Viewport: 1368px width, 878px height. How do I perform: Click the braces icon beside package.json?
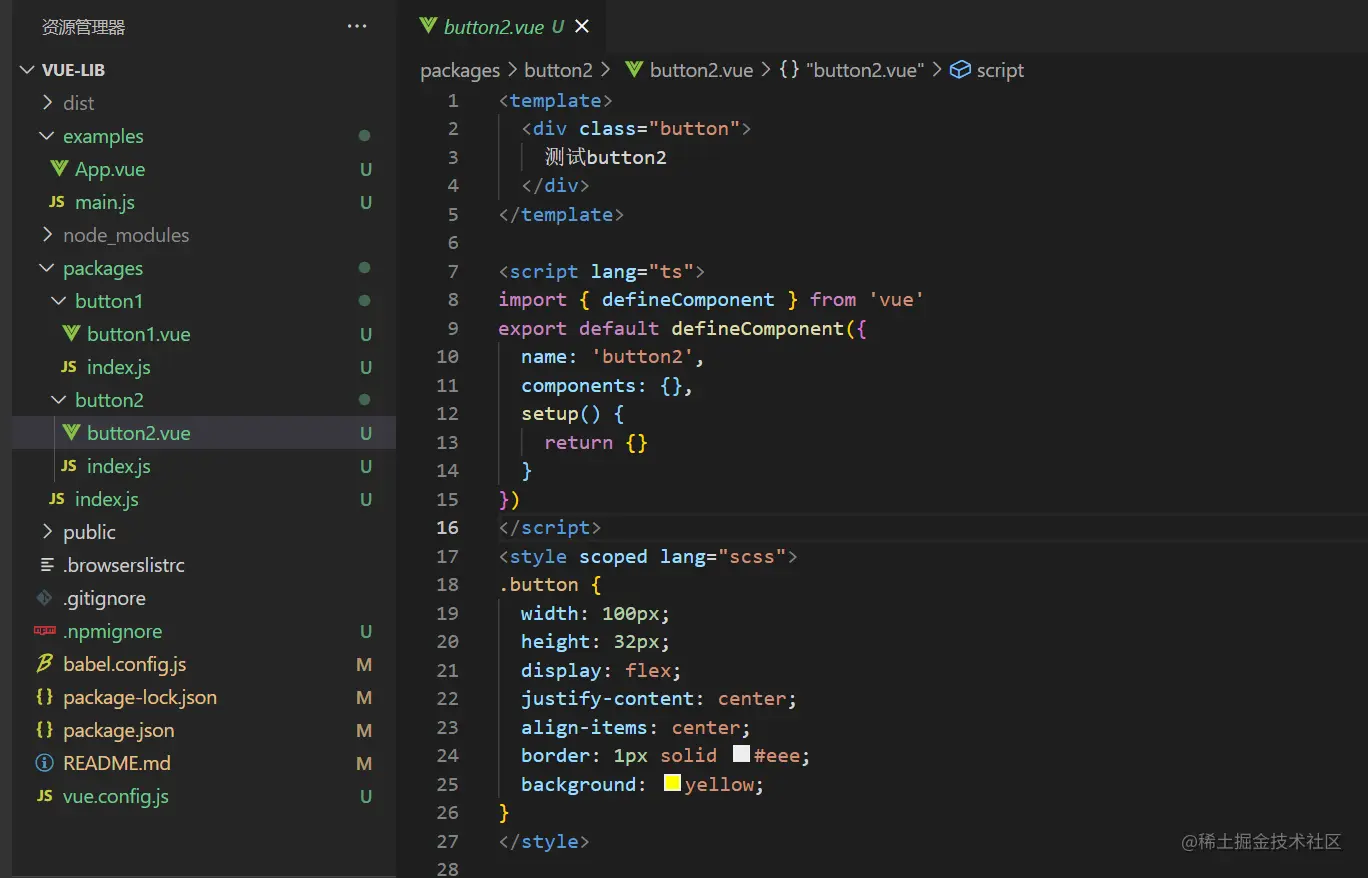pos(45,730)
